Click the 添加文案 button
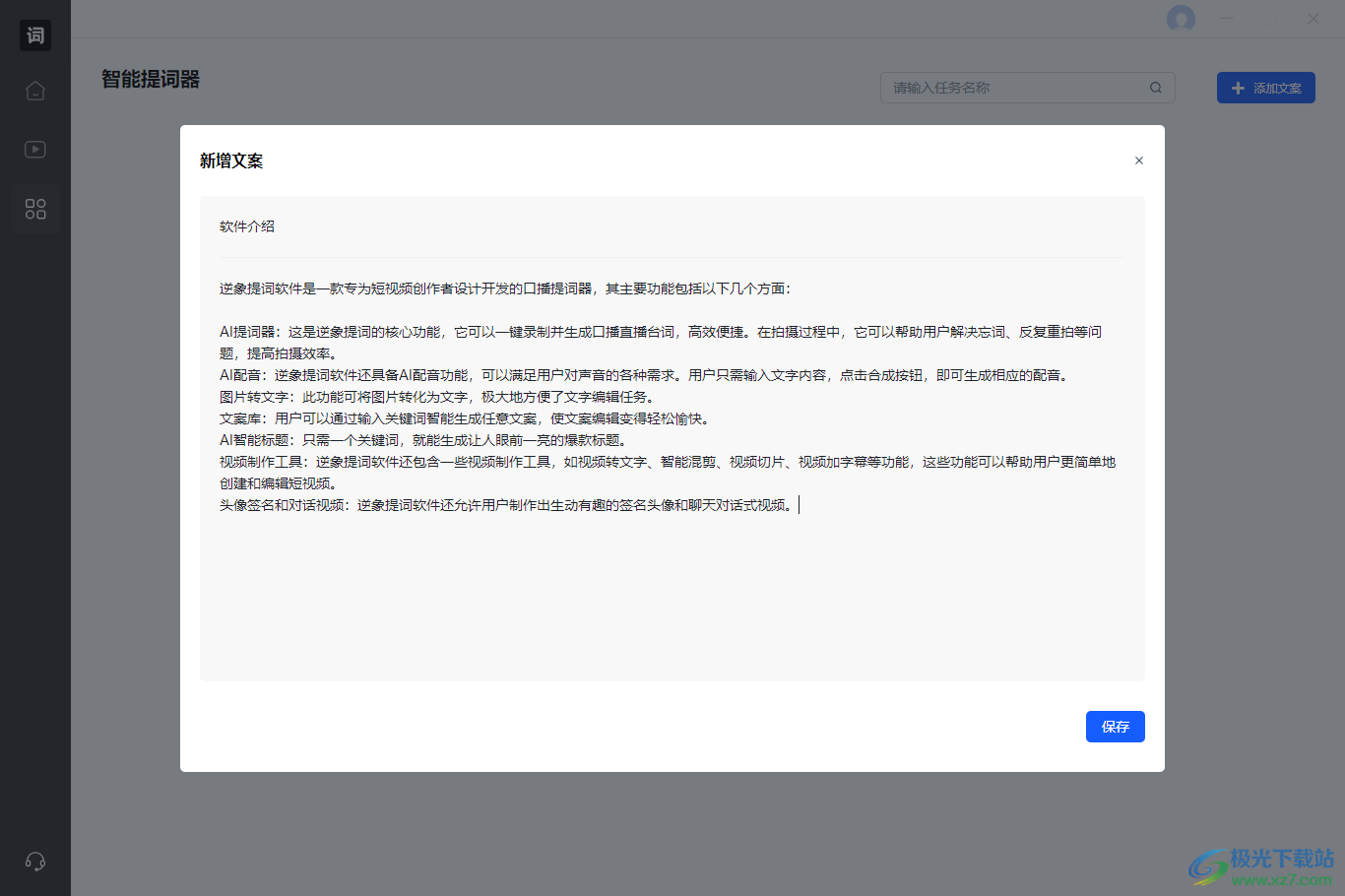 [1266, 88]
